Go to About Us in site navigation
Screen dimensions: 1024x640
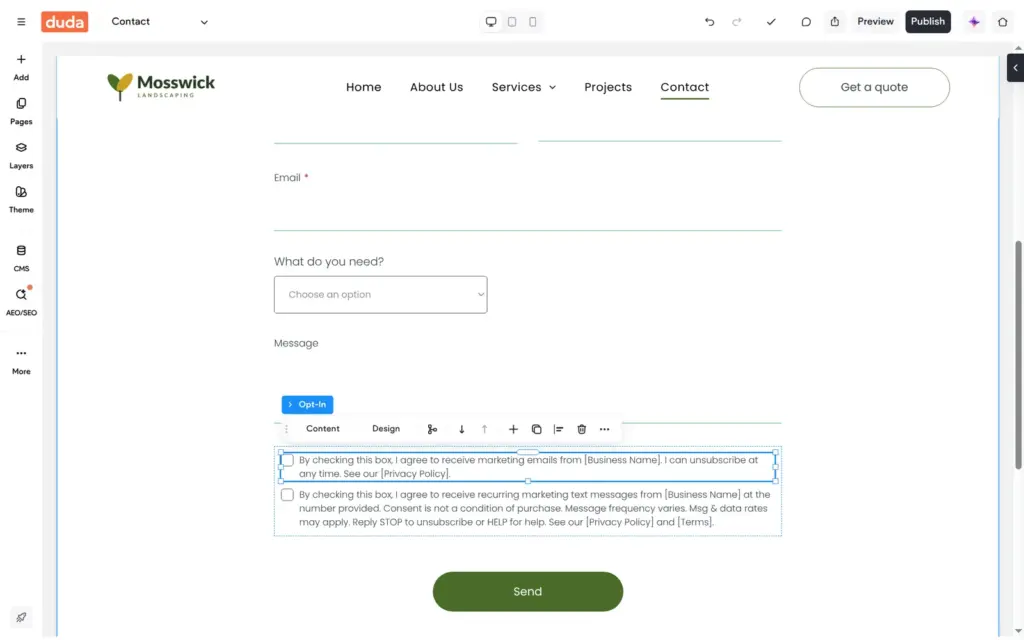[x=436, y=87]
